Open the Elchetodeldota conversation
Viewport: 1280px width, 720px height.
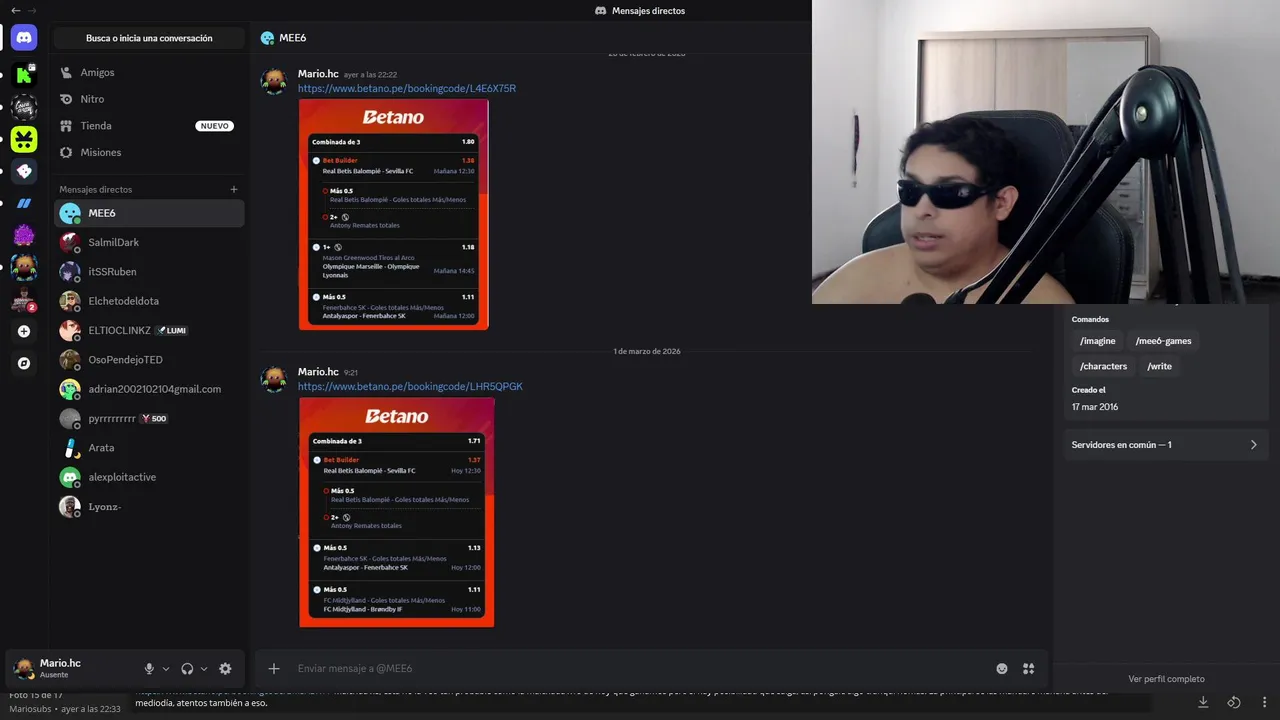(148, 301)
